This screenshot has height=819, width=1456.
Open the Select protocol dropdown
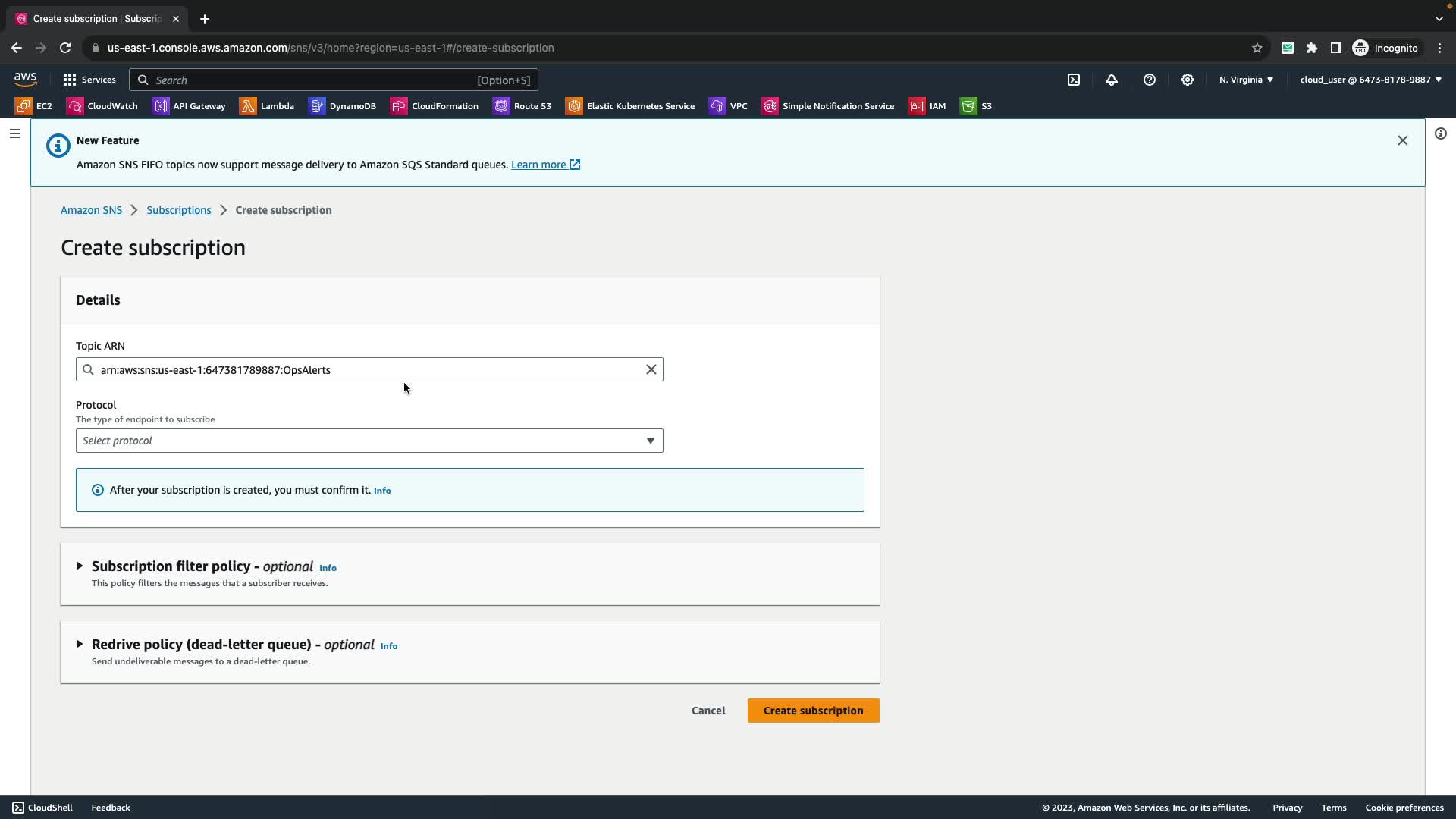369,441
